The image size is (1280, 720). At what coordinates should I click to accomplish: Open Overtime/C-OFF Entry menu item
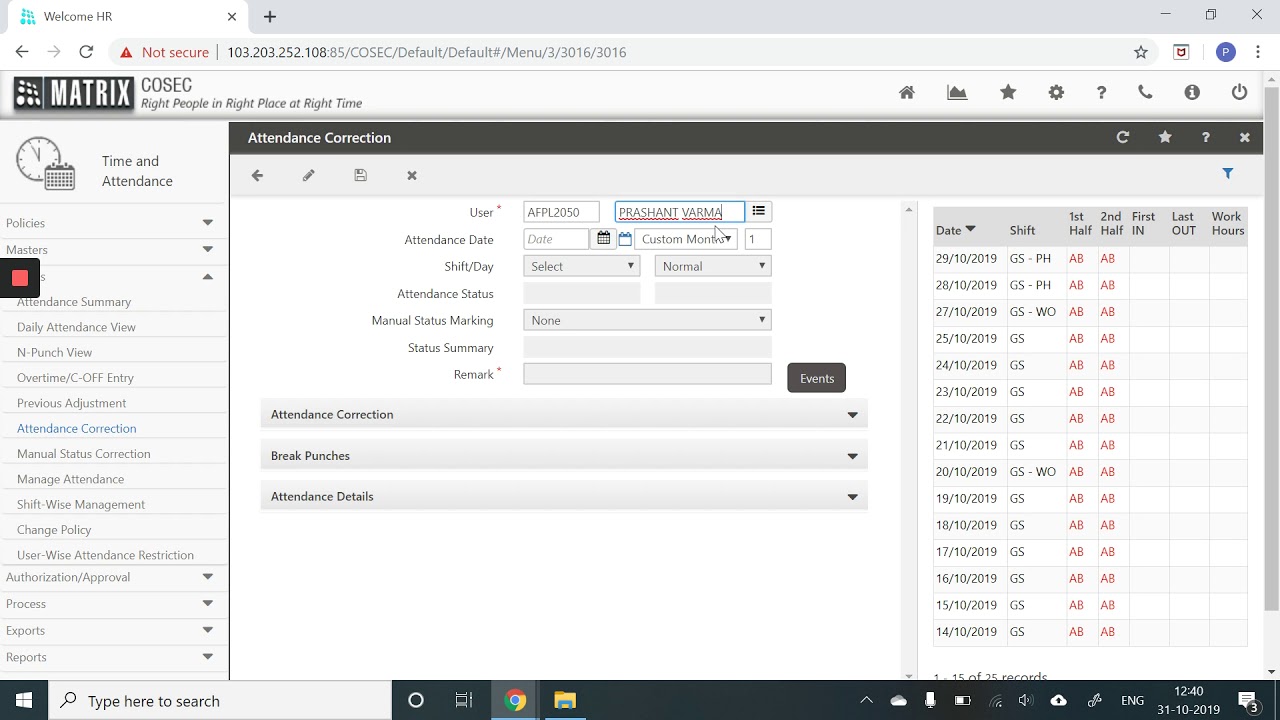pyautogui.click(x=75, y=378)
